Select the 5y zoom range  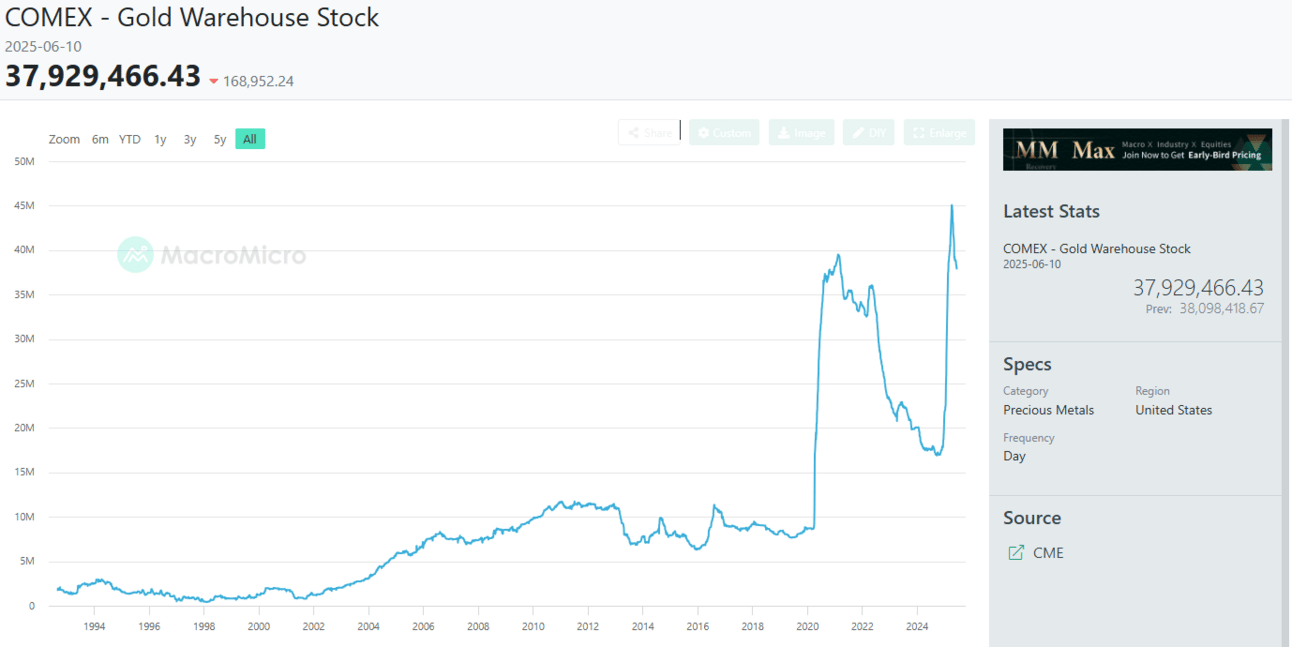(220, 139)
